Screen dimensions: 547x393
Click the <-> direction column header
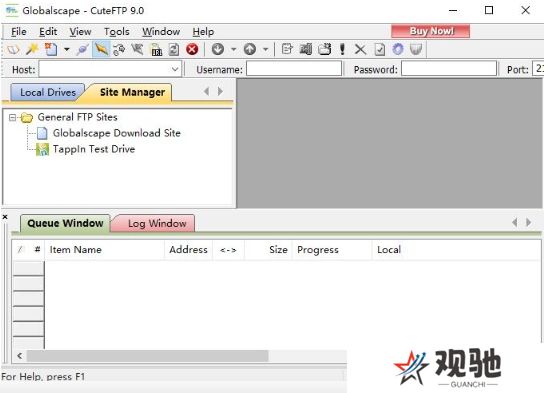click(x=228, y=250)
